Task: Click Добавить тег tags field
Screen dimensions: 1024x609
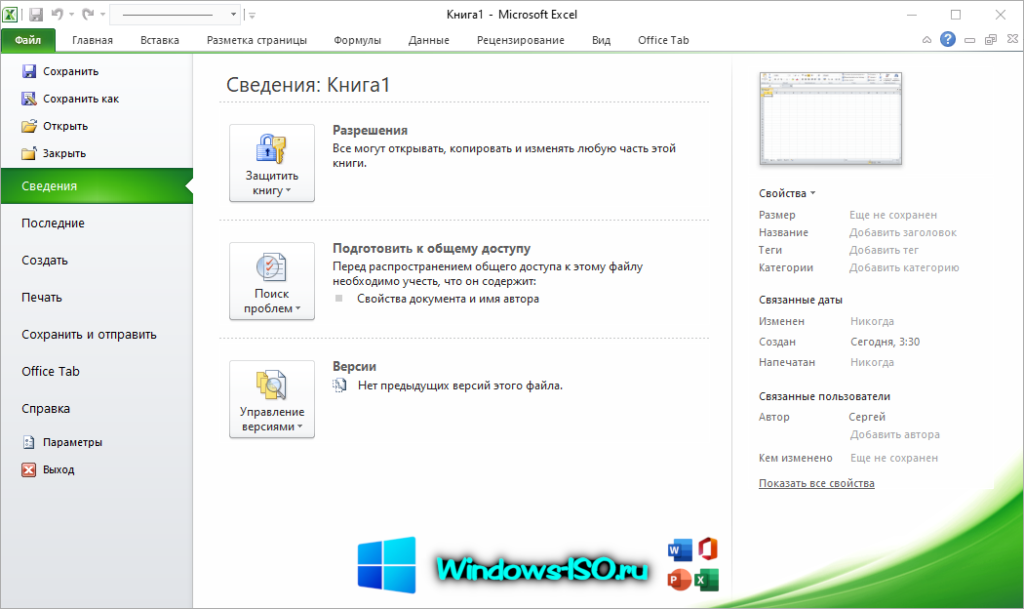Action: (x=884, y=250)
